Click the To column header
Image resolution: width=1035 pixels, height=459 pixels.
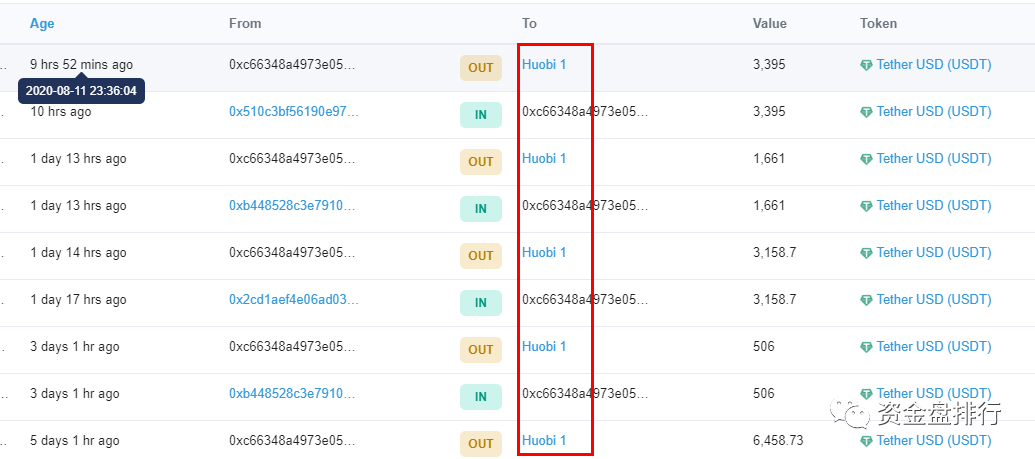pos(529,23)
